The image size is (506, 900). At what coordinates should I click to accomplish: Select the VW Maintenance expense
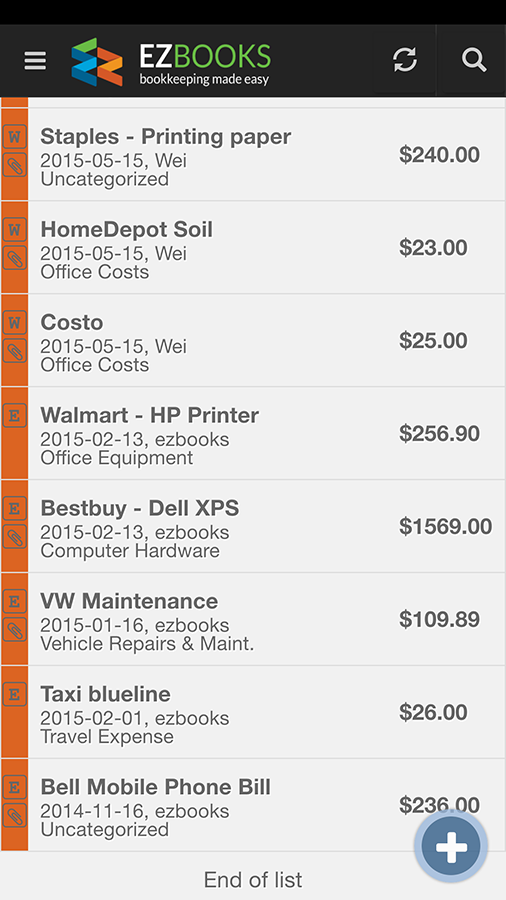click(x=267, y=619)
